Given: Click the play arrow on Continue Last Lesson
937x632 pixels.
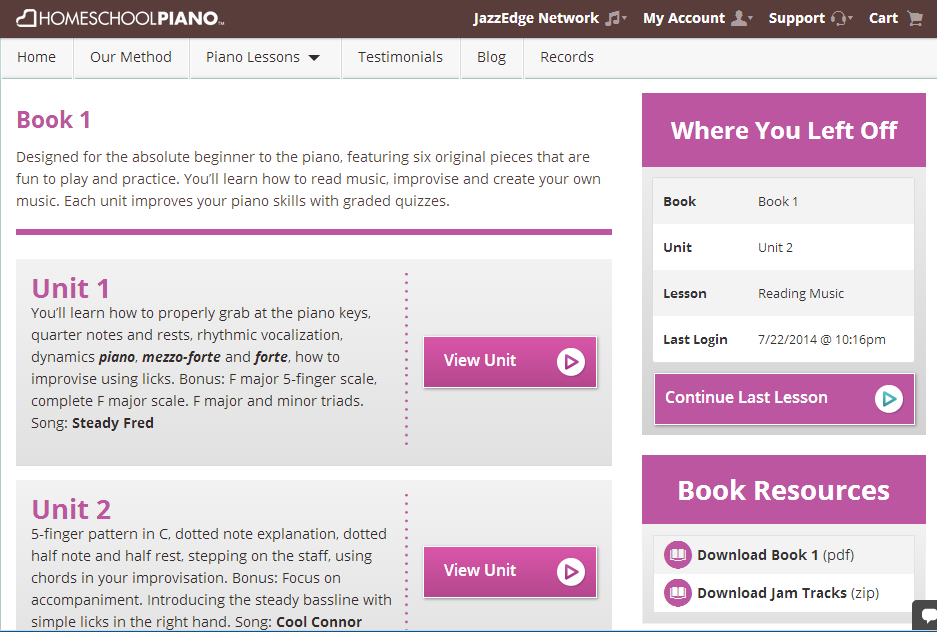Looking at the screenshot, I should click(x=888, y=399).
